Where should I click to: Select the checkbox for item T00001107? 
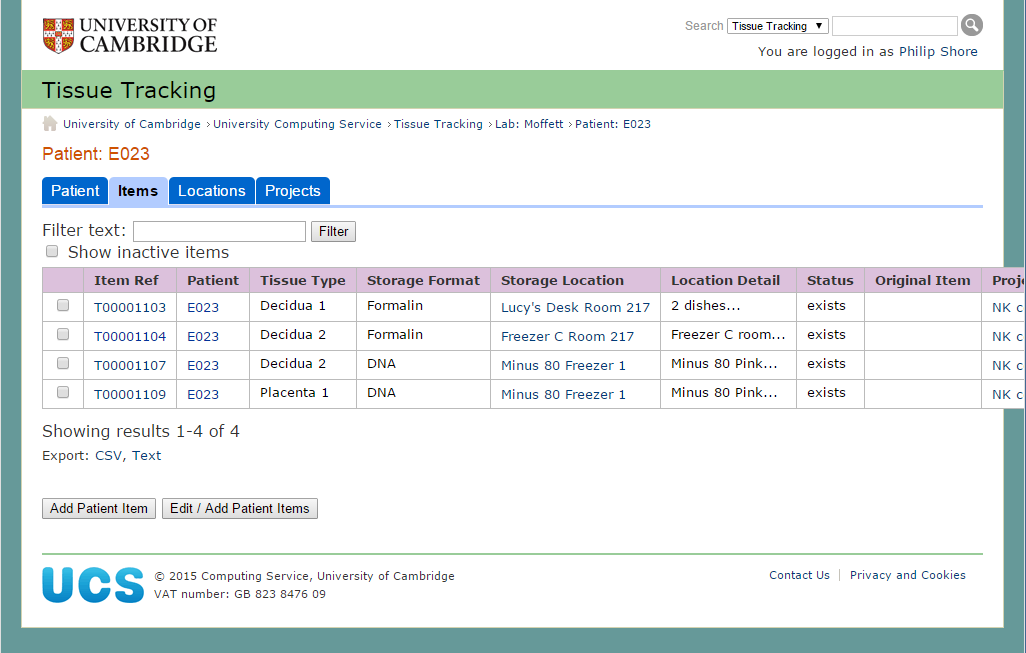pos(63,362)
